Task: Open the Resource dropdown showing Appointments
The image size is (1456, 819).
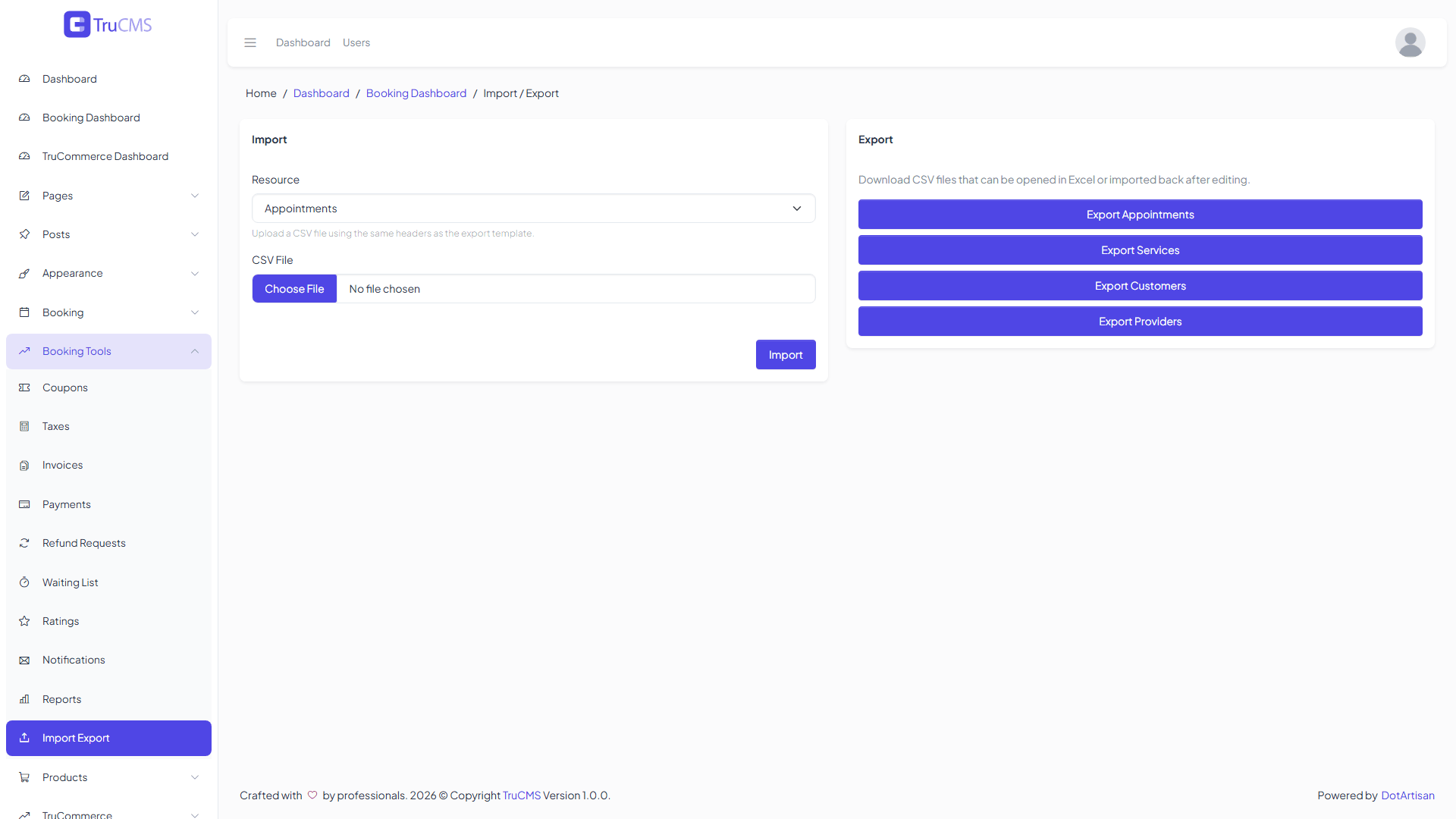Action: 533,209
